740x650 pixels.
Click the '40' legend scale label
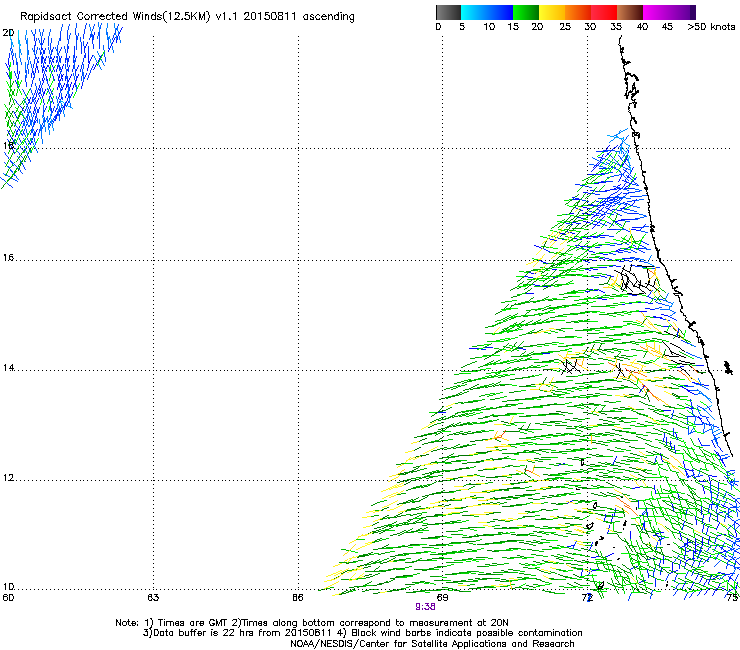click(x=642, y=27)
